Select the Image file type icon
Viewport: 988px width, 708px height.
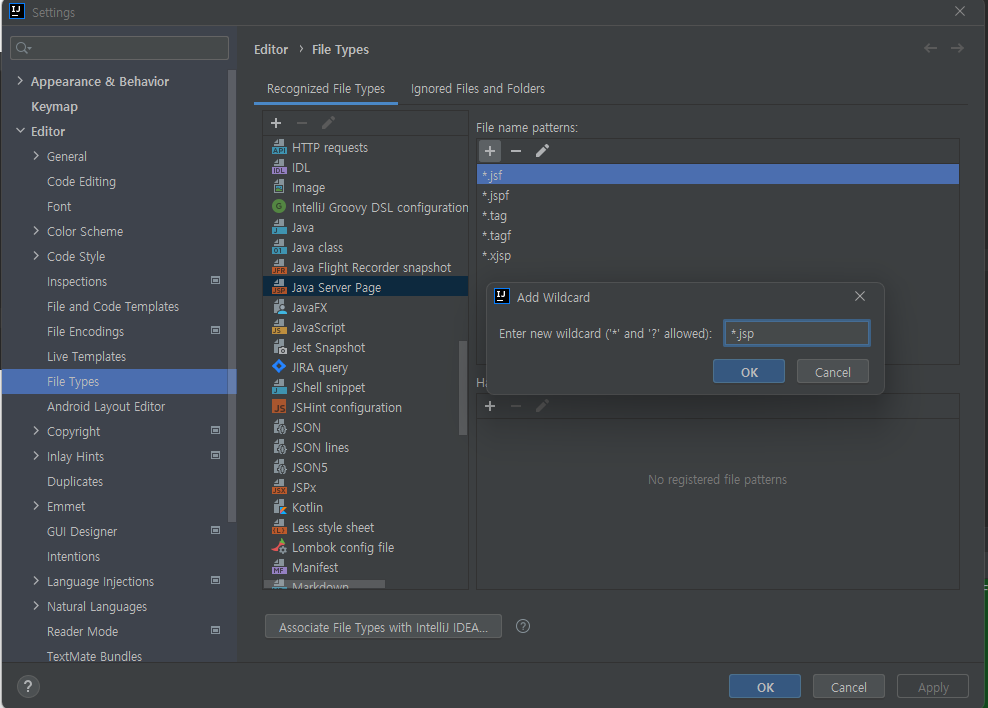coord(279,187)
